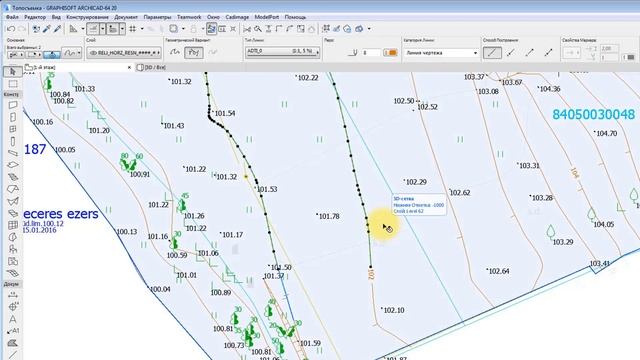This screenshot has width=640, height=360.
Task: Select the Fill tool in the toolbox
Action: coord(13,343)
